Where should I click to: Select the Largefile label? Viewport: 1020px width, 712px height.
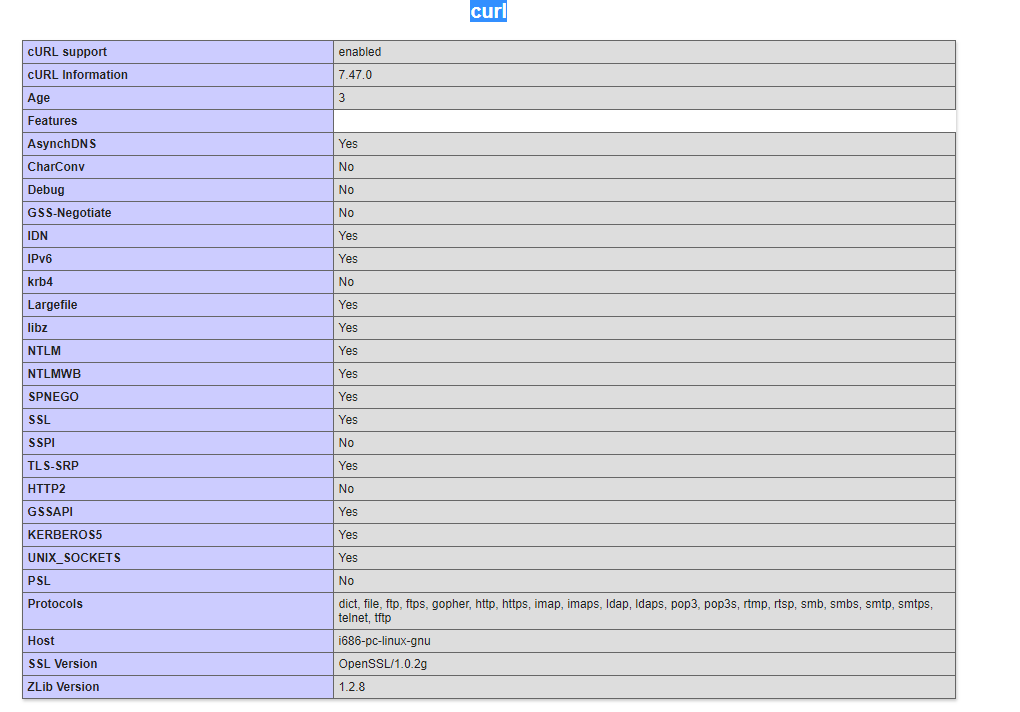[x=52, y=305]
